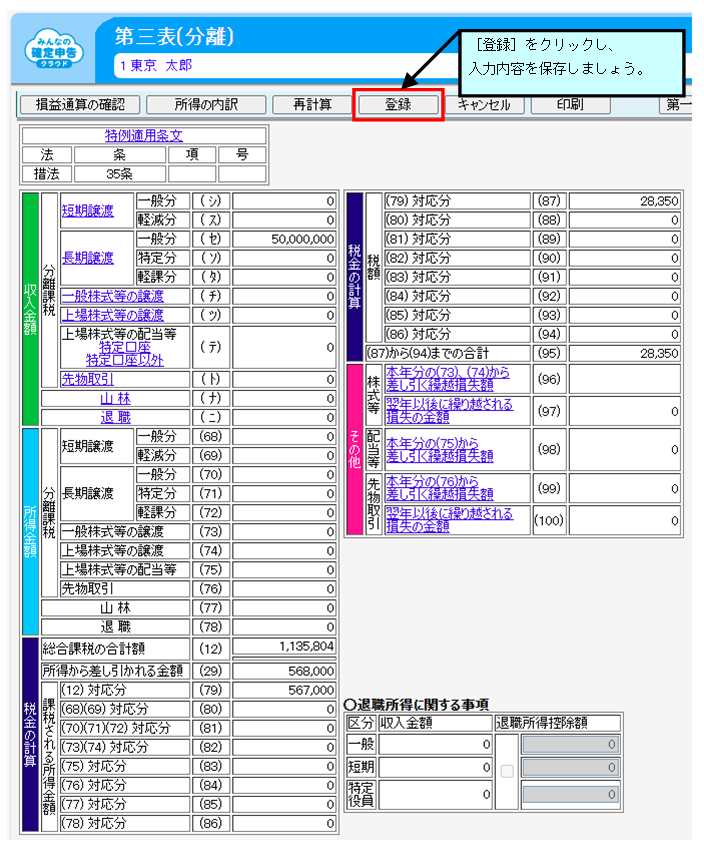Open the 上場株式等の譲渡 link
Image resolution: width=704 pixels, height=851 pixels.
tap(112, 315)
